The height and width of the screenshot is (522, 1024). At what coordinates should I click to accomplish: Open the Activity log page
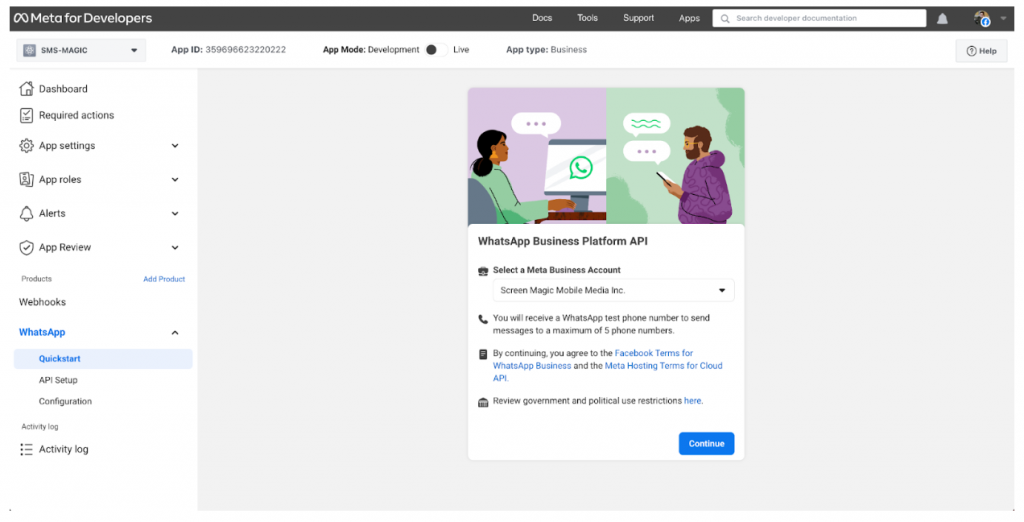tap(63, 449)
